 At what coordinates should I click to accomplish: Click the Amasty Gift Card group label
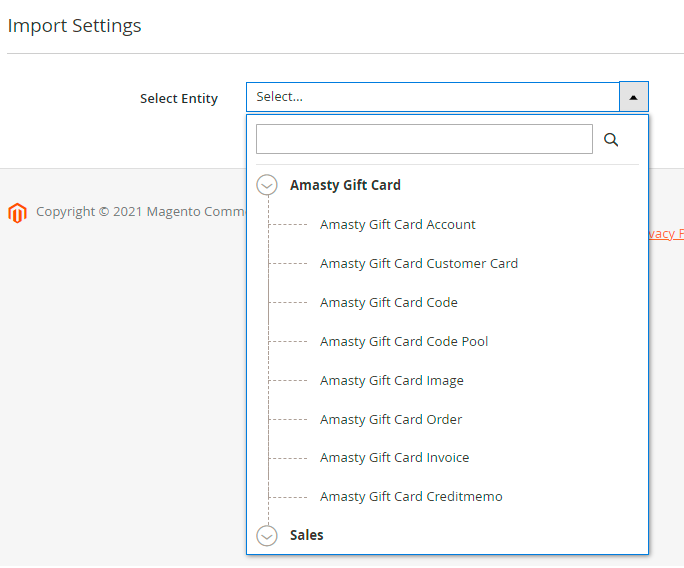[x=345, y=185]
